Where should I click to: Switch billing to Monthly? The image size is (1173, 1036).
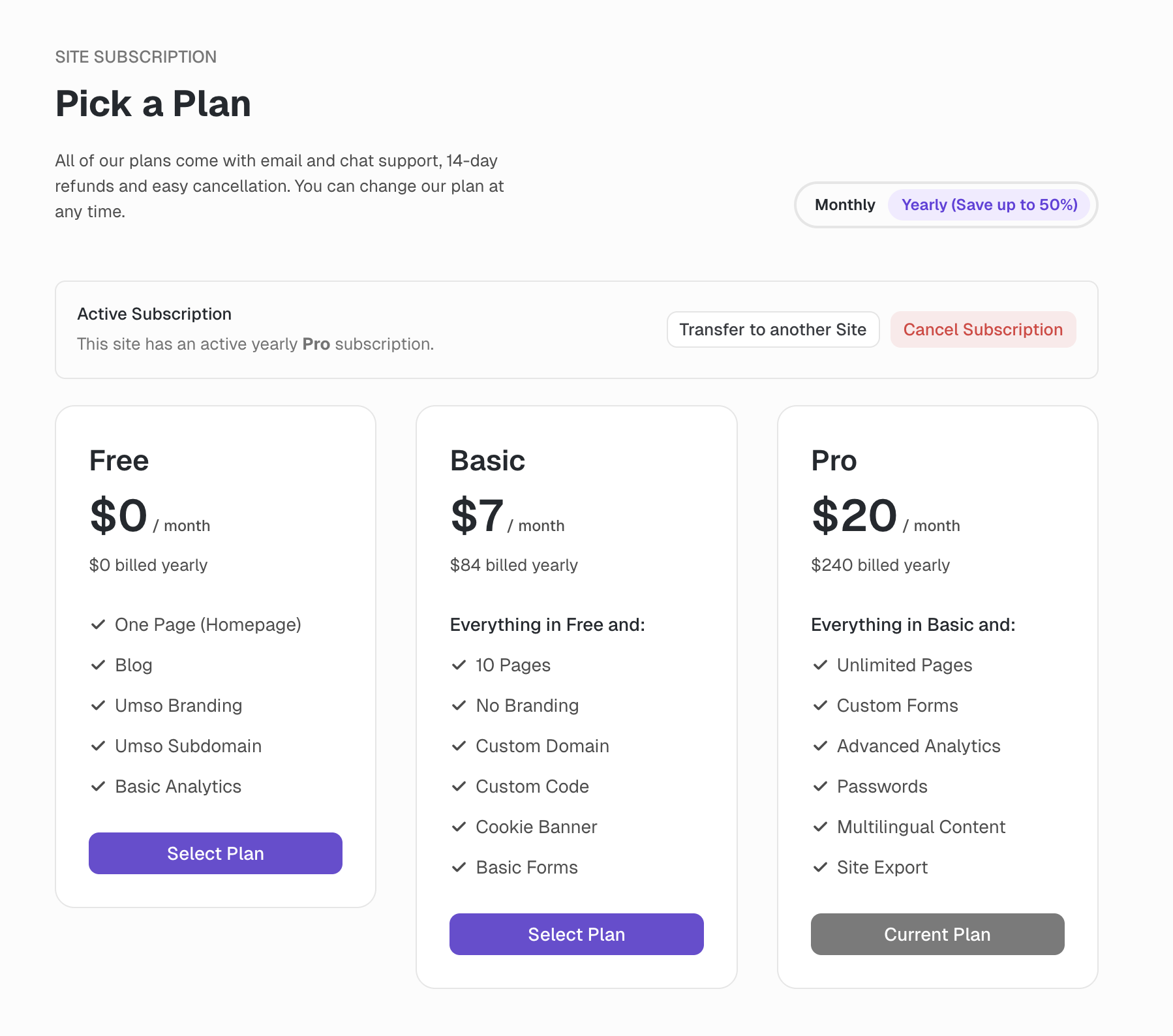pyautogui.click(x=845, y=205)
